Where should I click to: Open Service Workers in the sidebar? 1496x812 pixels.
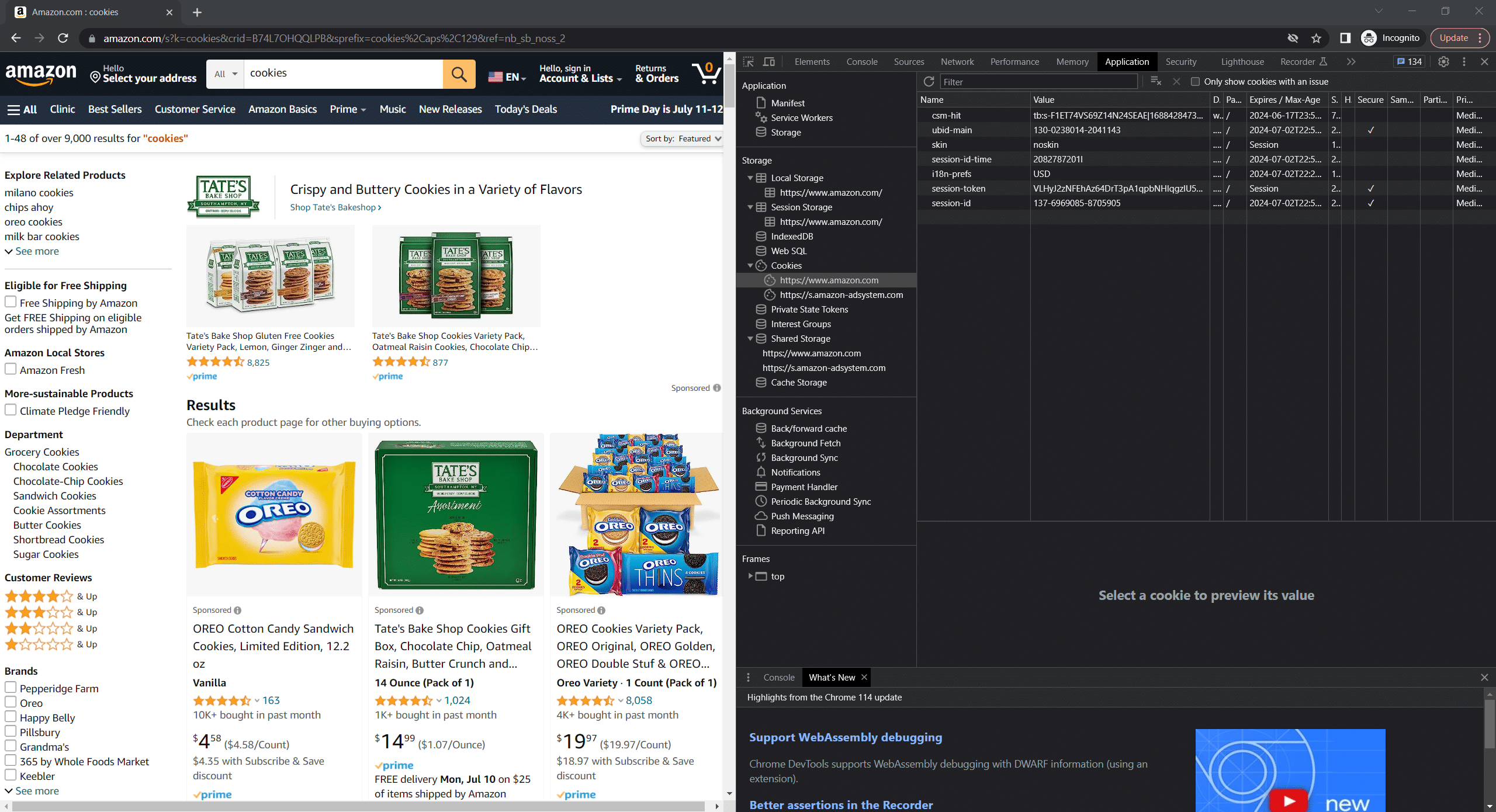pyautogui.click(x=801, y=118)
